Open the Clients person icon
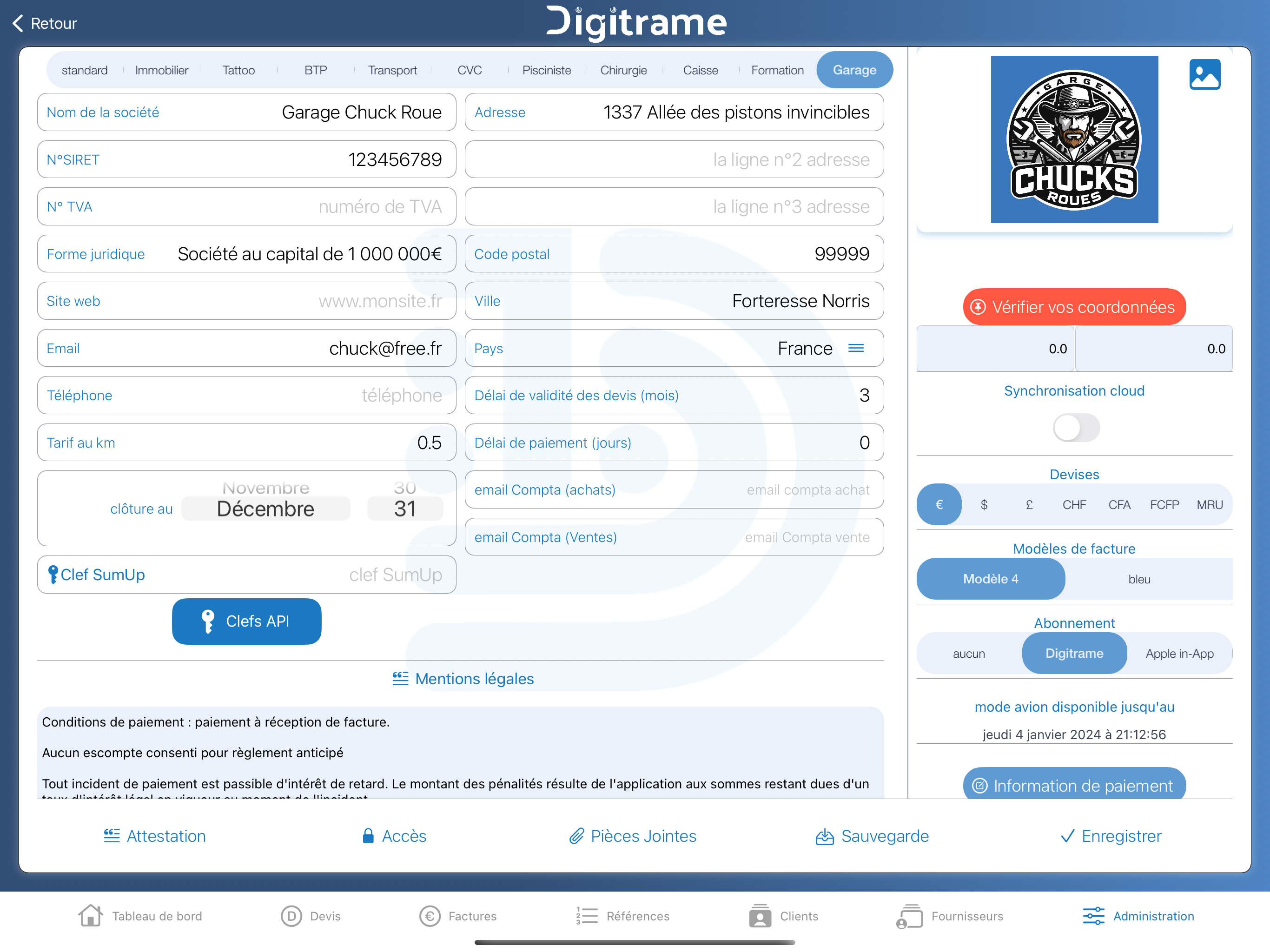This screenshot has height=952, width=1270. 760,916
